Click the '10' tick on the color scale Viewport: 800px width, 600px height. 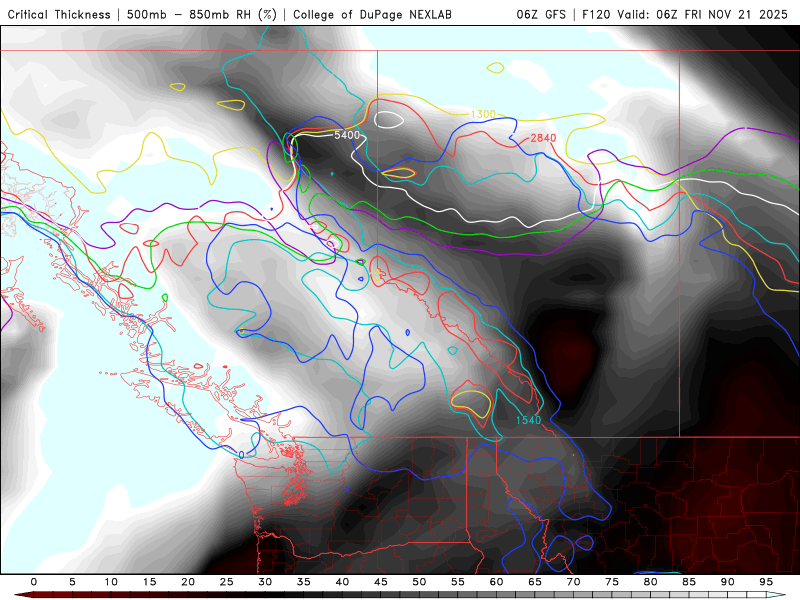111,582
